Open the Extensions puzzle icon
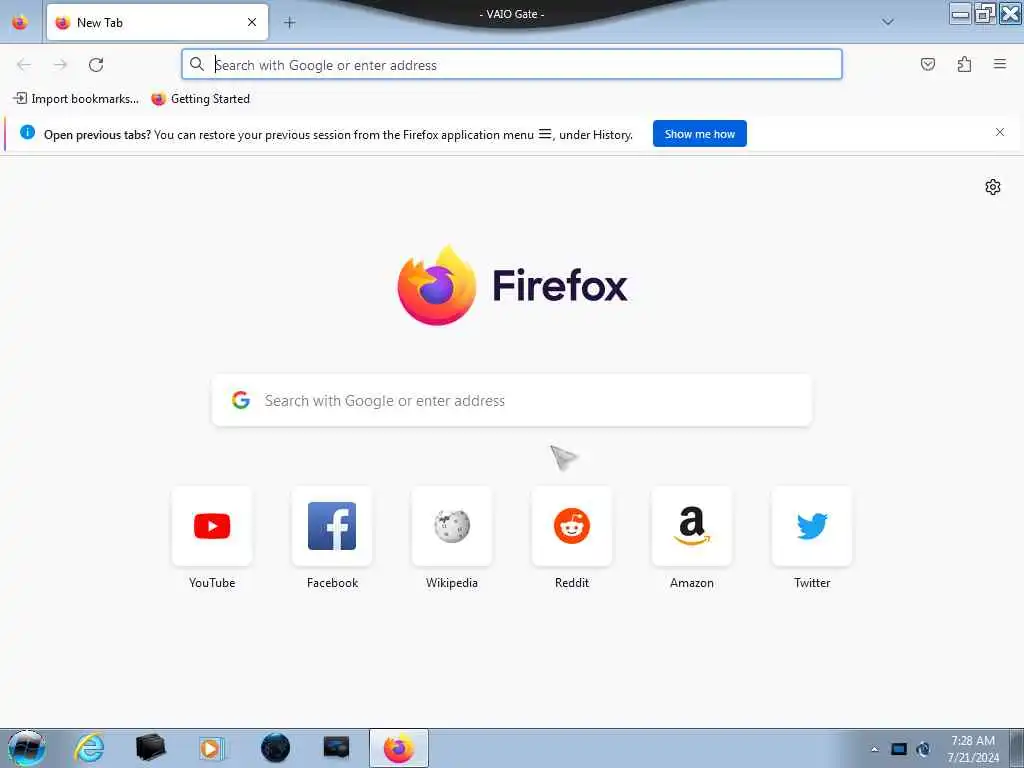Screen dimensions: 1024x768 [x=964, y=64]
